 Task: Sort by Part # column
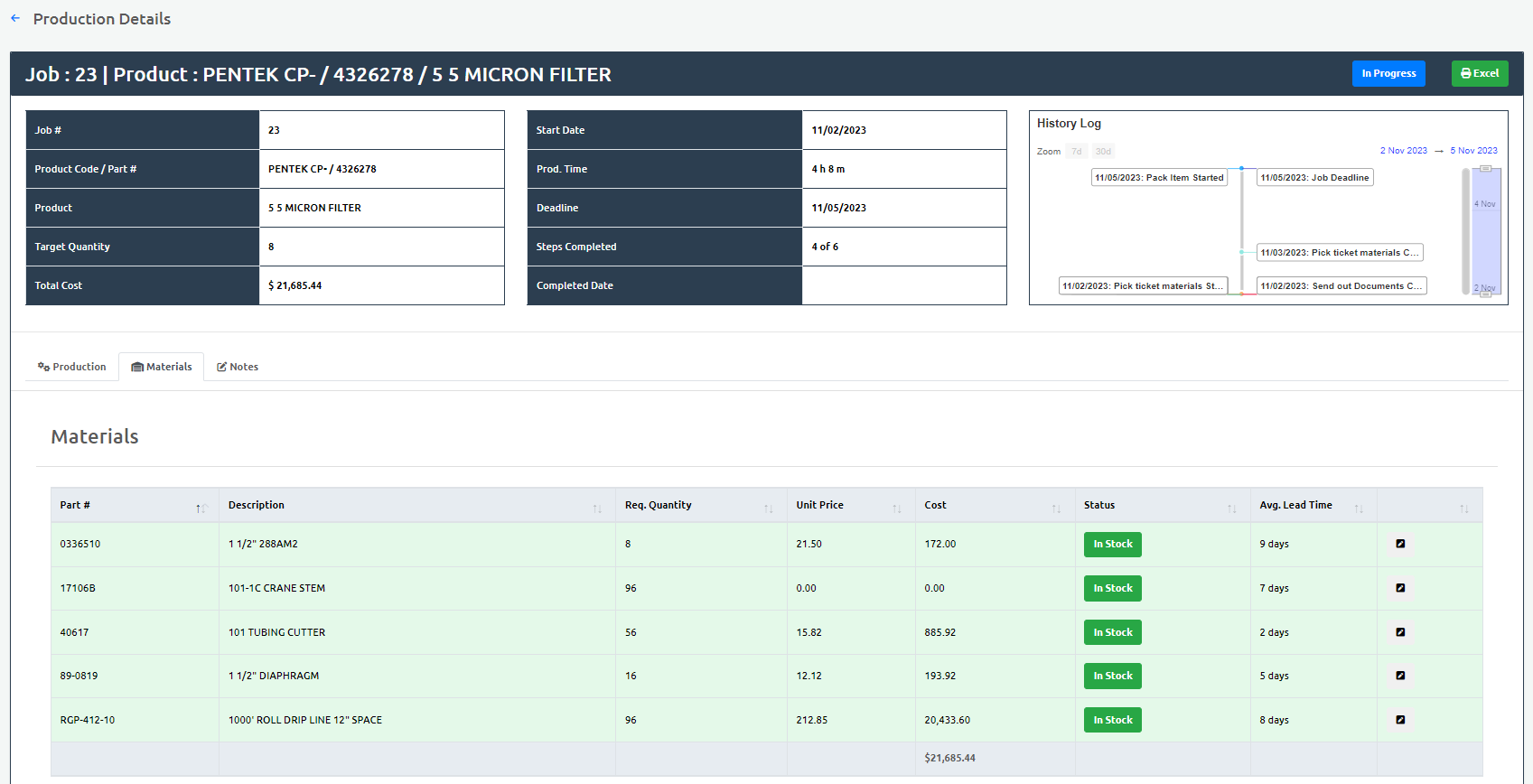(135, 505)
